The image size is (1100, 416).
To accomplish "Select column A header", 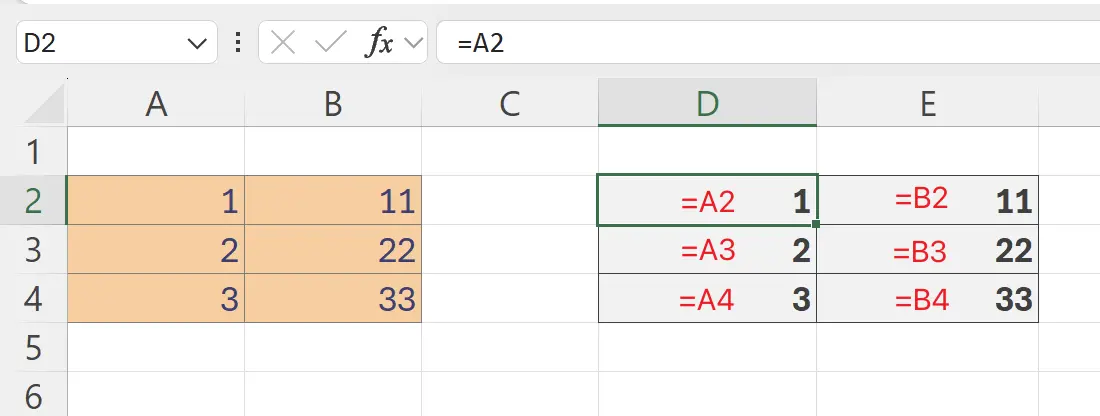I will (x=155, y=105).
